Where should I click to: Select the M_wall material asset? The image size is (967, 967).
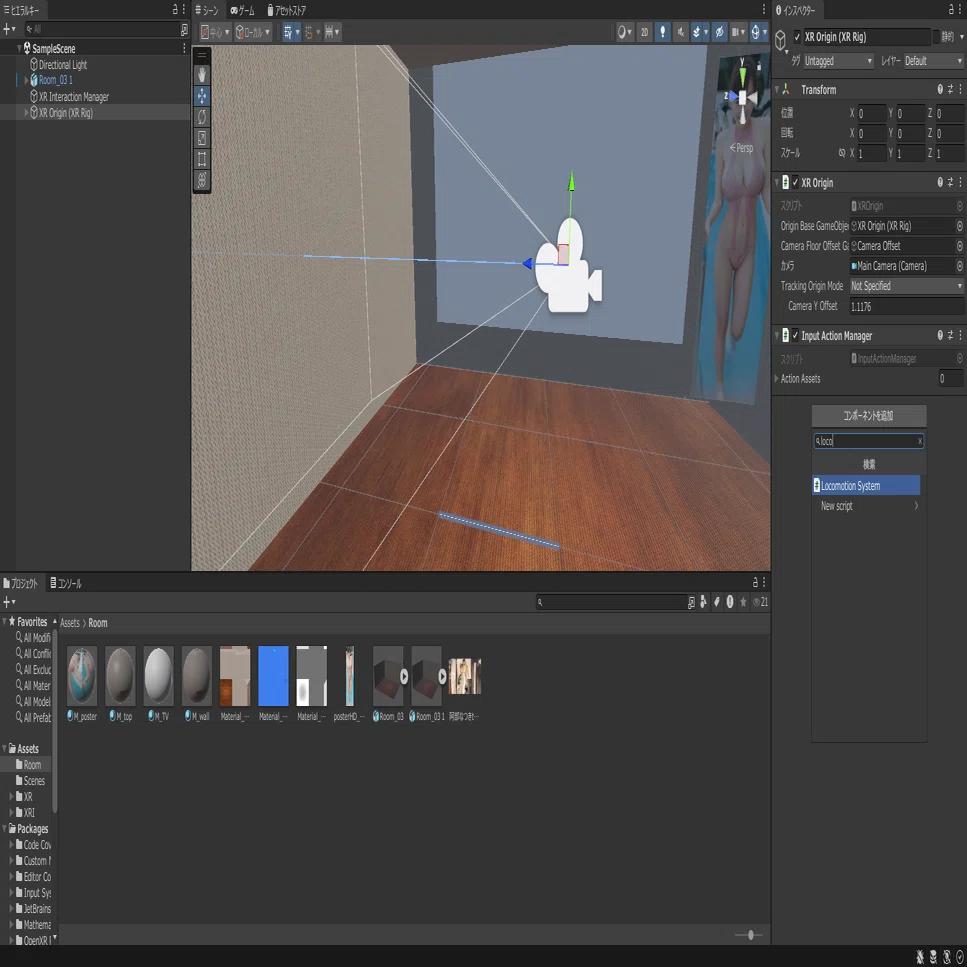pos(197,682)
